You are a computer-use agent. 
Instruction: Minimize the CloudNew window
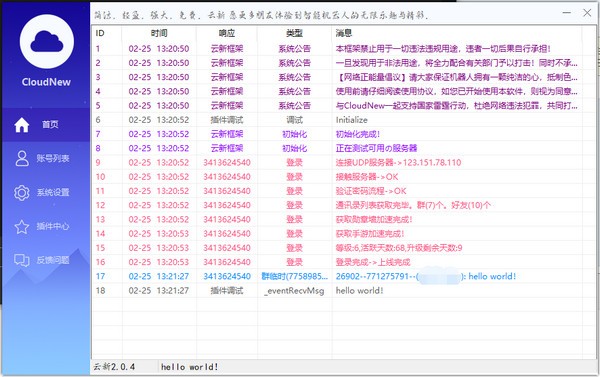click(x=567, y=13)
